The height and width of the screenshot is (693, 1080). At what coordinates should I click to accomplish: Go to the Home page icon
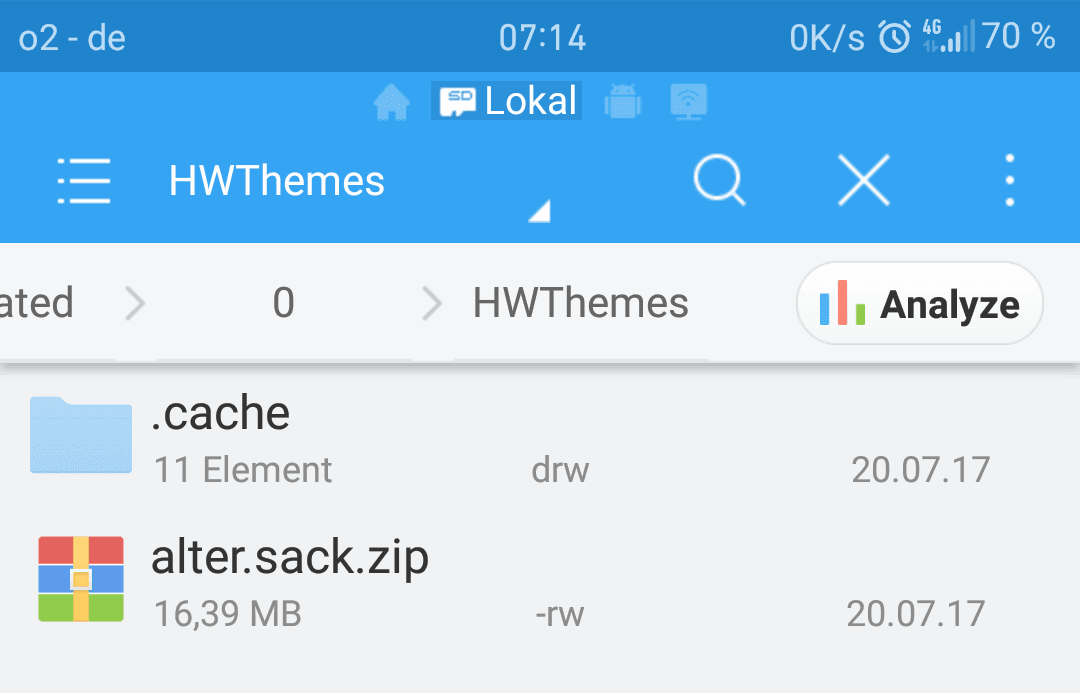coord(391,102)
